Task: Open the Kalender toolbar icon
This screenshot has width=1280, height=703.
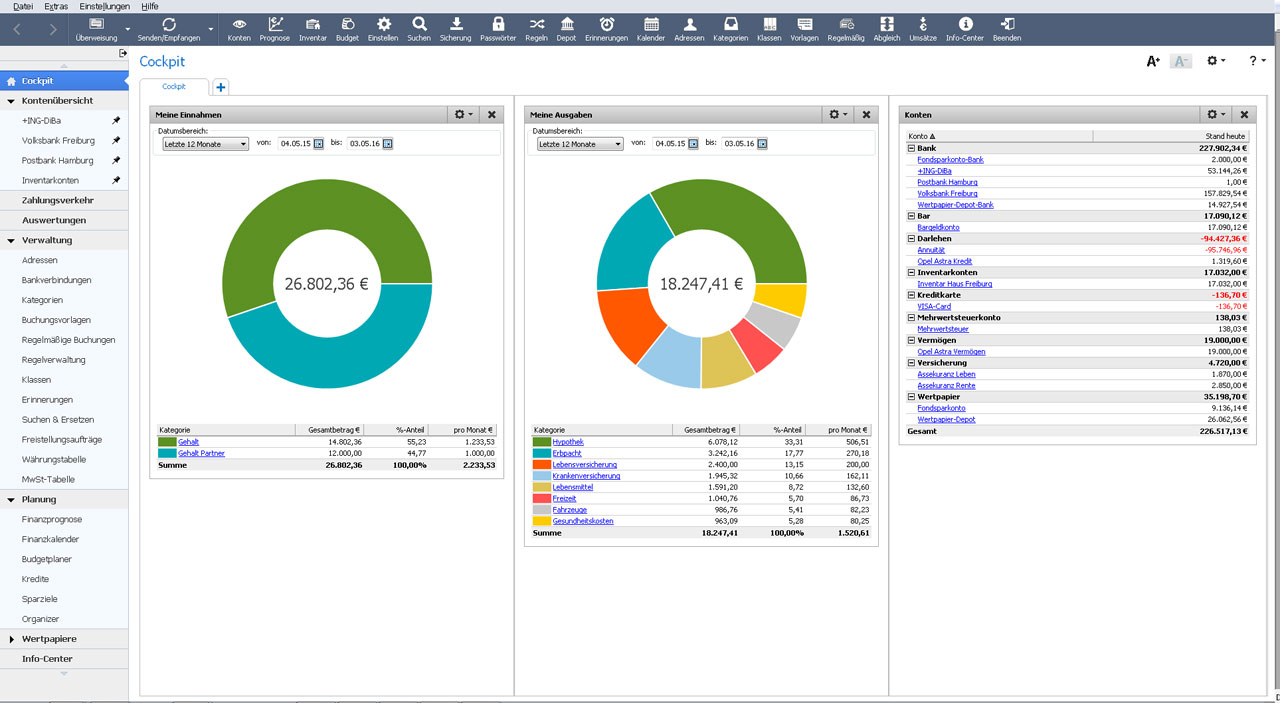Action: click(x=651, y=28)
